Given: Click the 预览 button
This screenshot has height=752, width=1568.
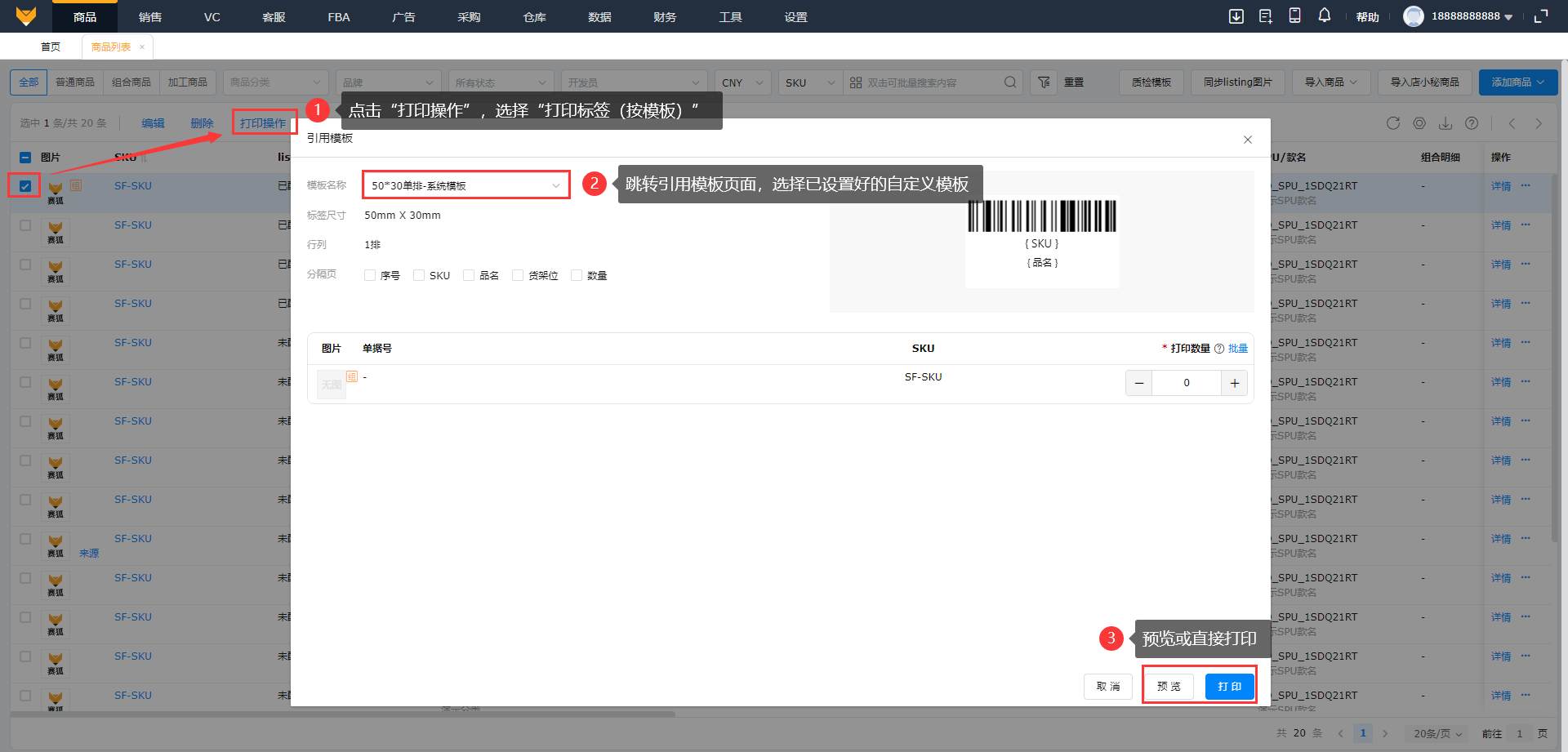Looking at the screenshot, I should click(x=1169, y=687).
